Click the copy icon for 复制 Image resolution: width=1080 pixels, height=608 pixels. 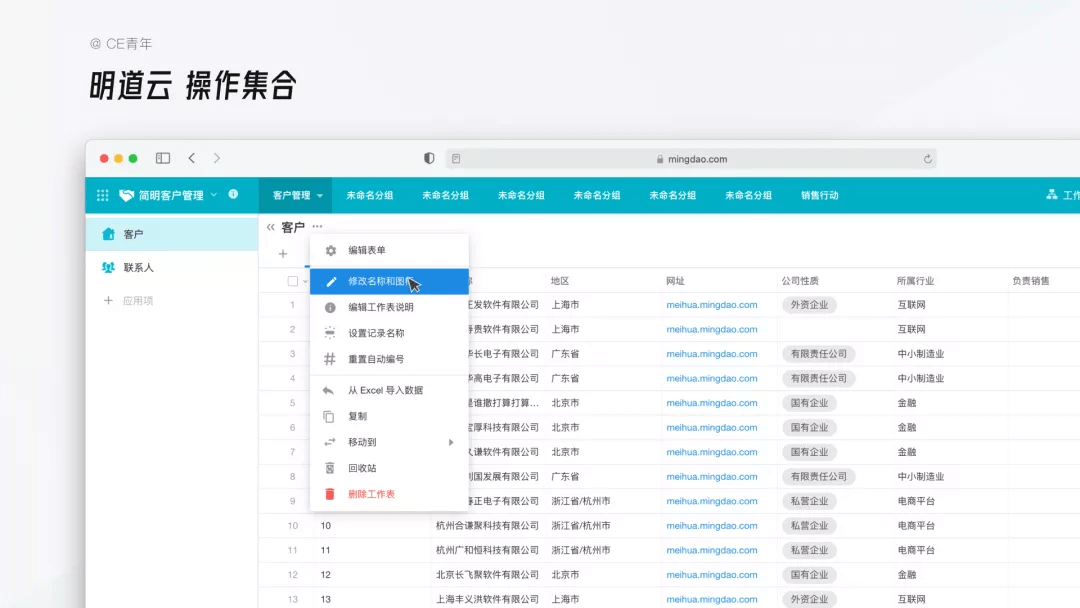(329, 417)
